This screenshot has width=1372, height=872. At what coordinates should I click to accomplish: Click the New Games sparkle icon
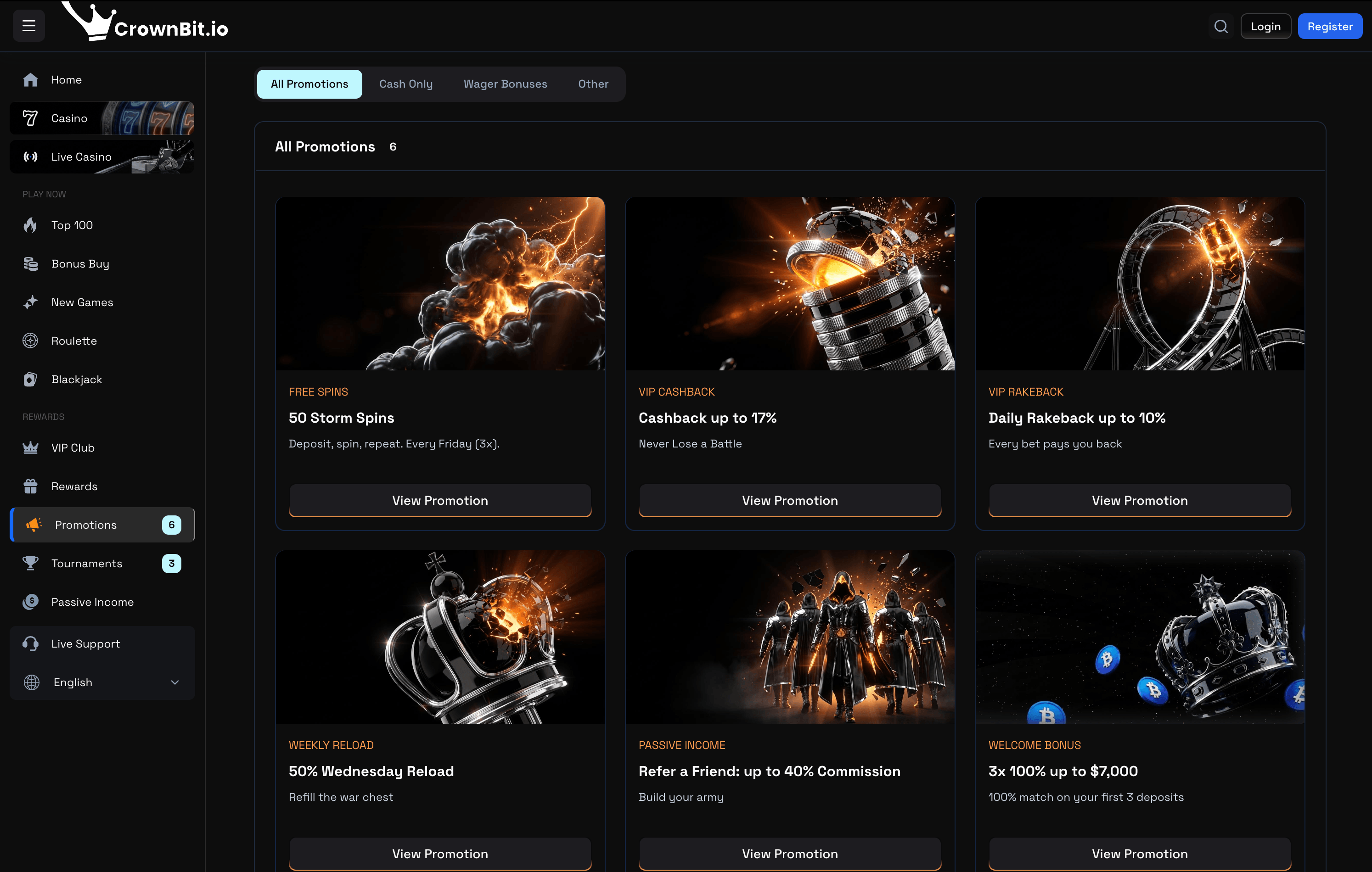(30, 302)
